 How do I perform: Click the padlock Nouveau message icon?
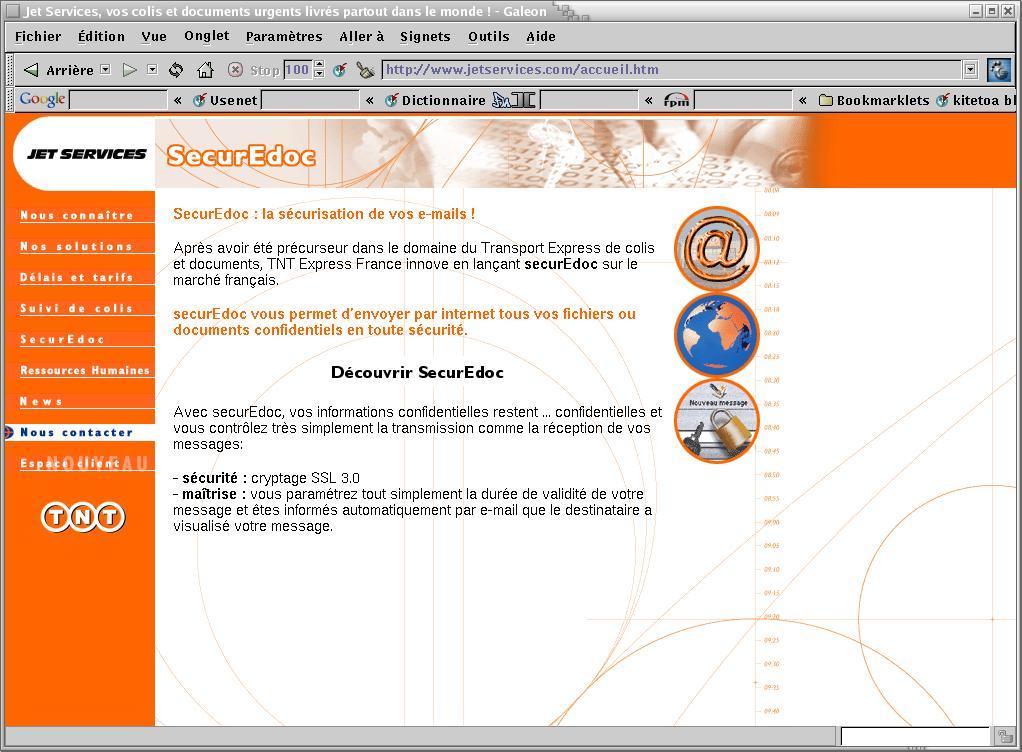point(717,421)
